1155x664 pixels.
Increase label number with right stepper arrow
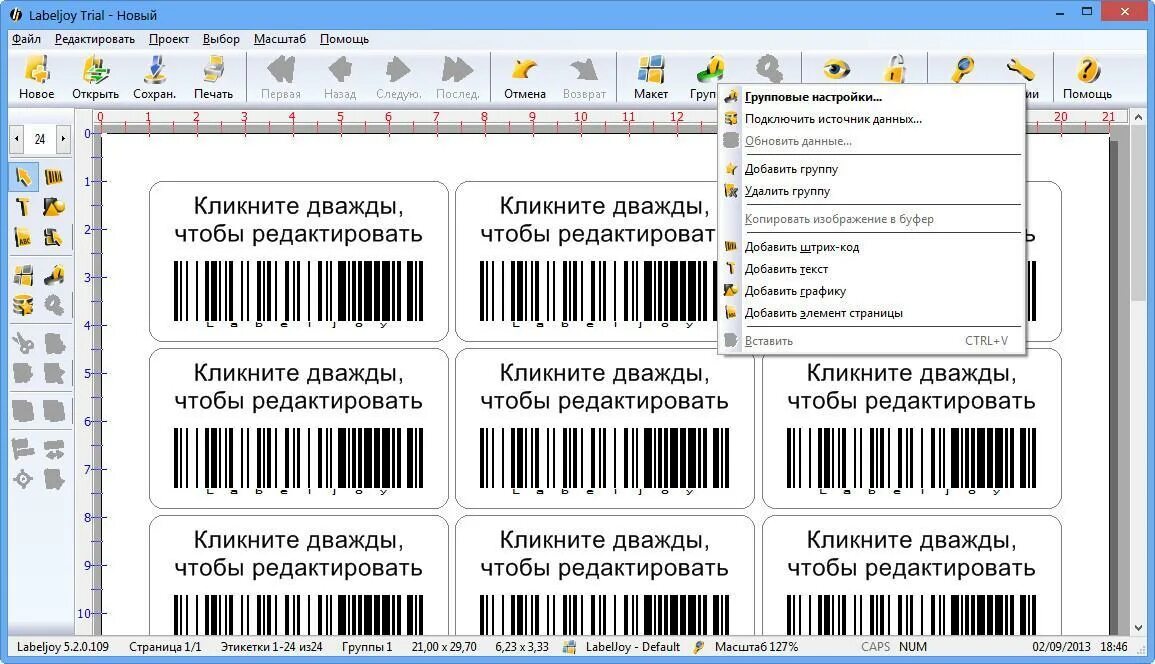pyautogui.click(x=63, y=139)
